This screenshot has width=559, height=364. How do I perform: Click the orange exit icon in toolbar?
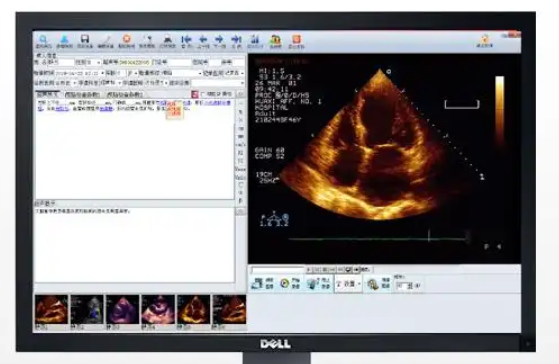pos(296,39)
